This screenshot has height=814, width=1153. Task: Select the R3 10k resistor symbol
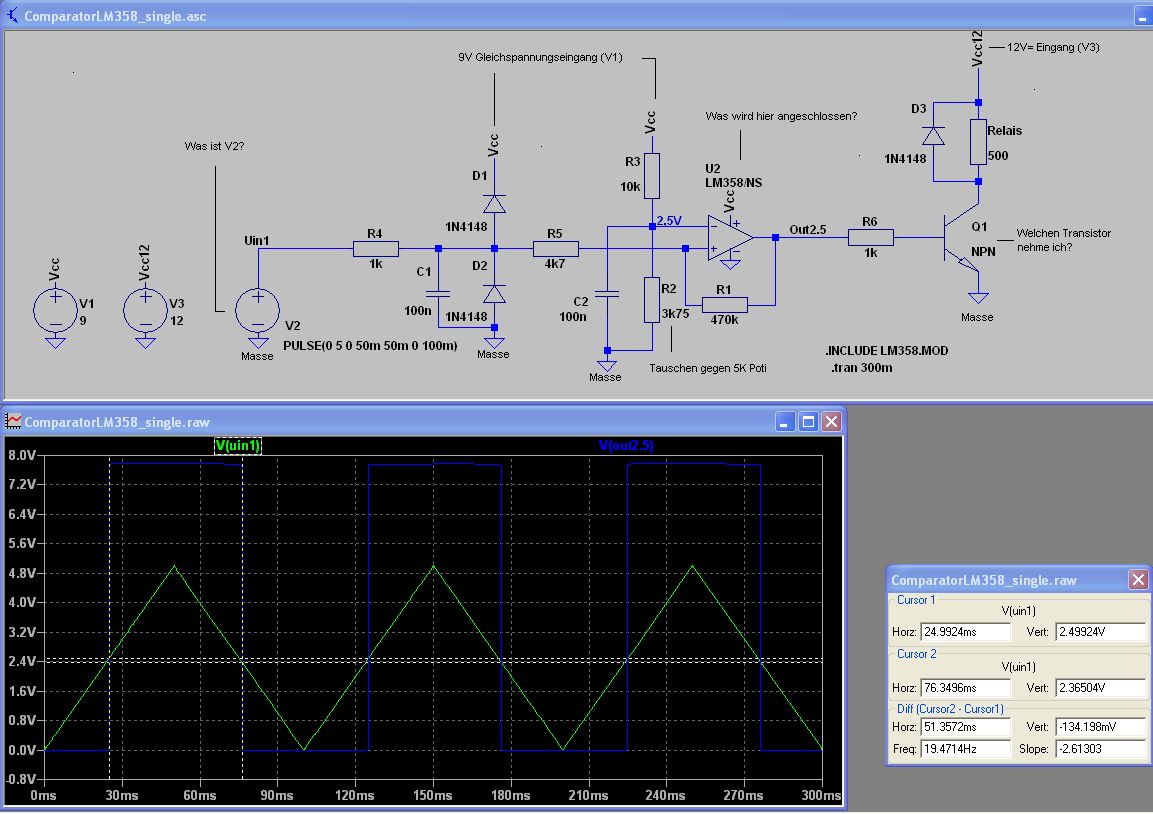(x=651, y=176)
